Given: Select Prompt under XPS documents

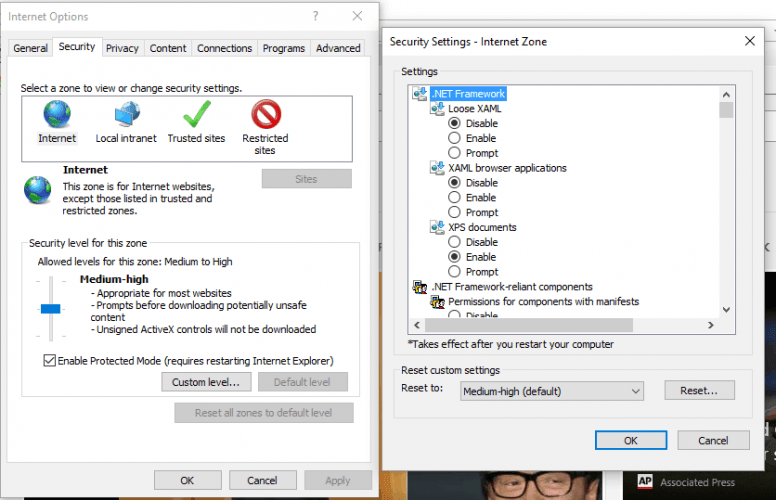Looking at the screenshot, I should (x=454, y=272).
